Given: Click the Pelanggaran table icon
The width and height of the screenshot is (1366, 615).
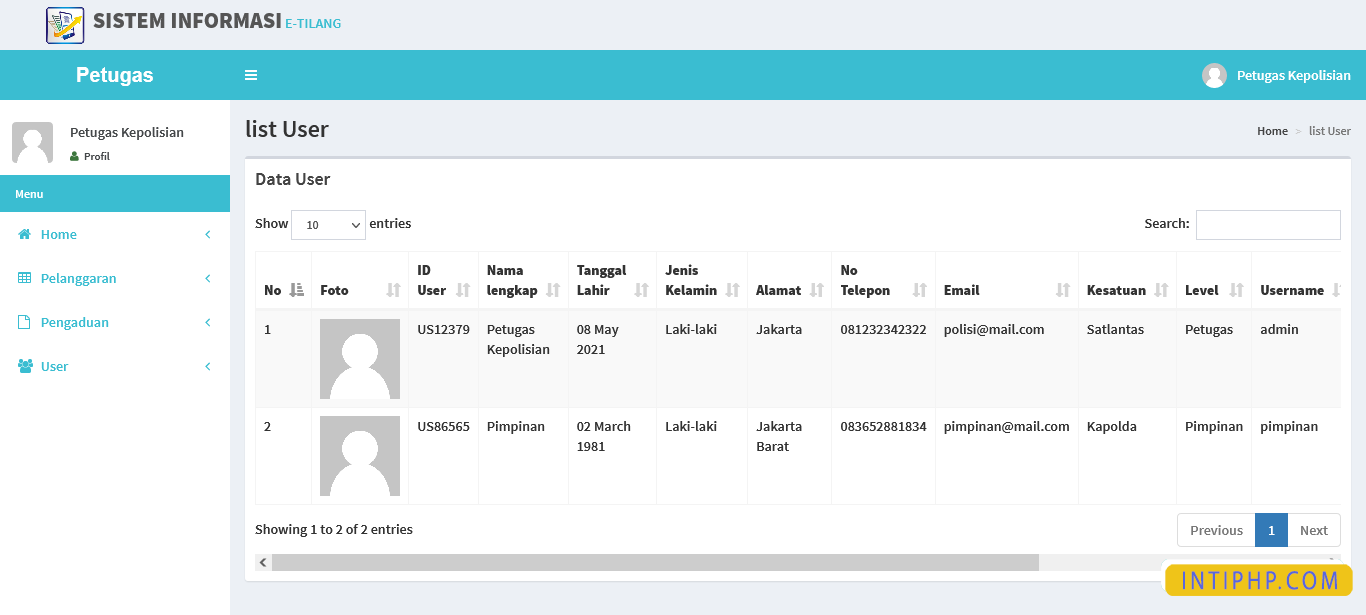Looking at the screenshot, I should coord(25,278).
